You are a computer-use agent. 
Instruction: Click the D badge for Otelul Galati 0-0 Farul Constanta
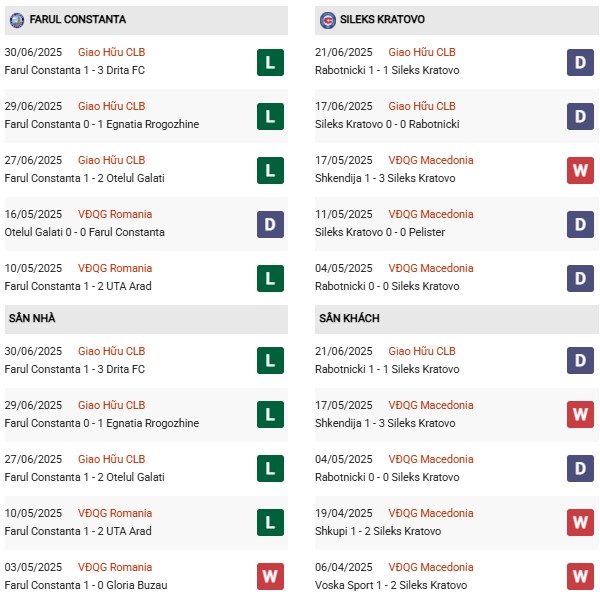270,224
